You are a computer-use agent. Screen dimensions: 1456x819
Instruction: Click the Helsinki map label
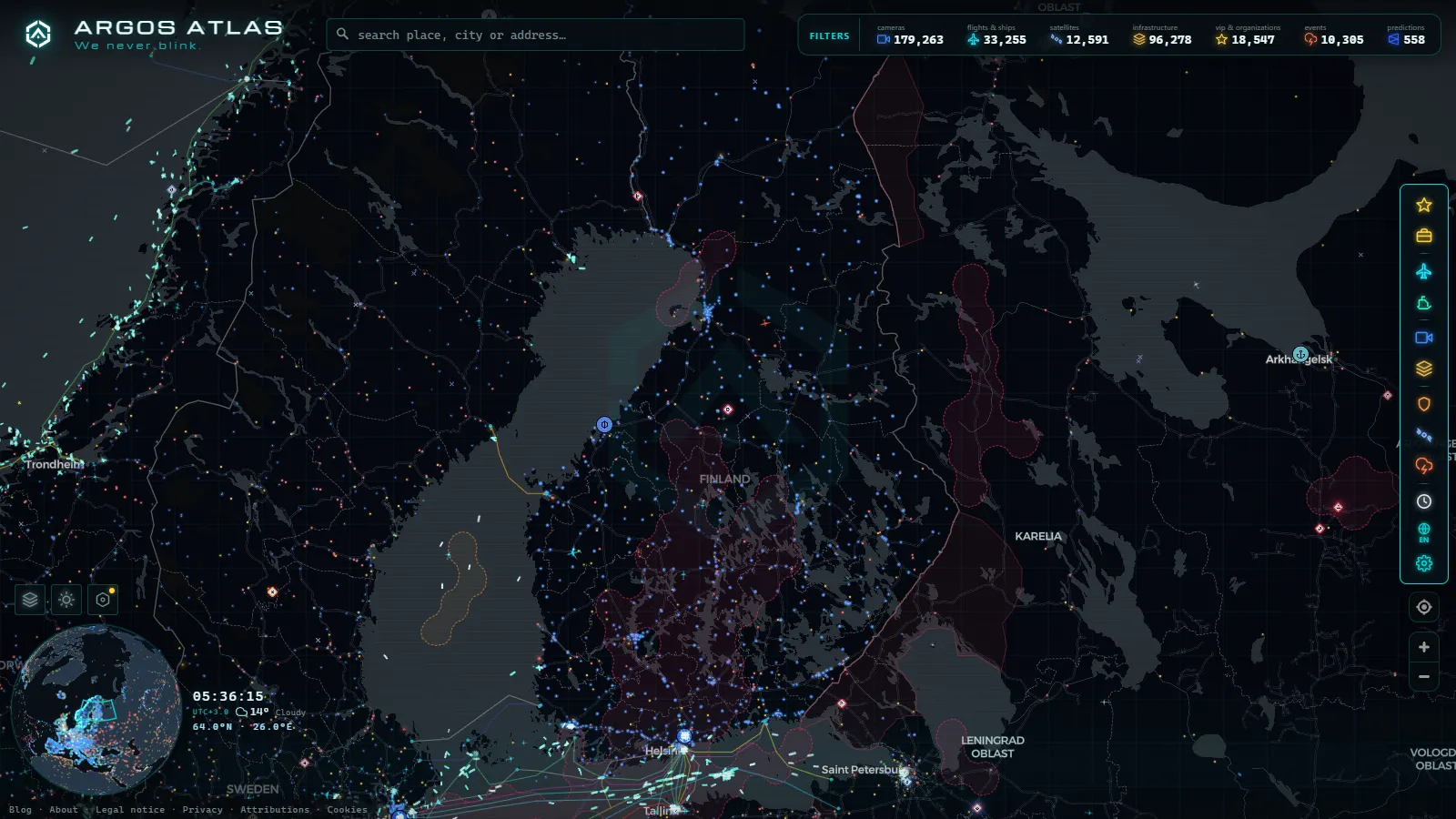662,751
